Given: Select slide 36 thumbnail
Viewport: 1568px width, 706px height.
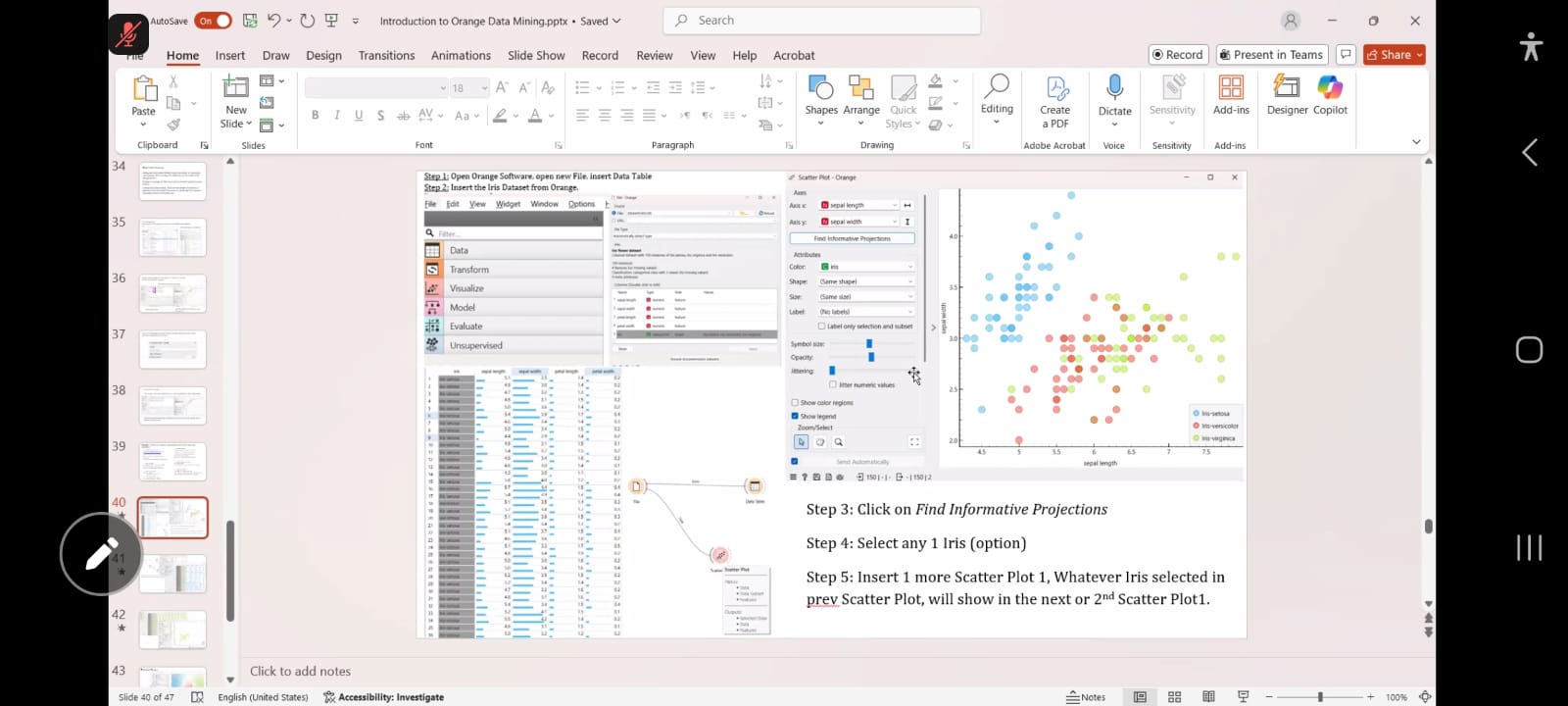Looking at the screenshot, I should click(172, 293).
